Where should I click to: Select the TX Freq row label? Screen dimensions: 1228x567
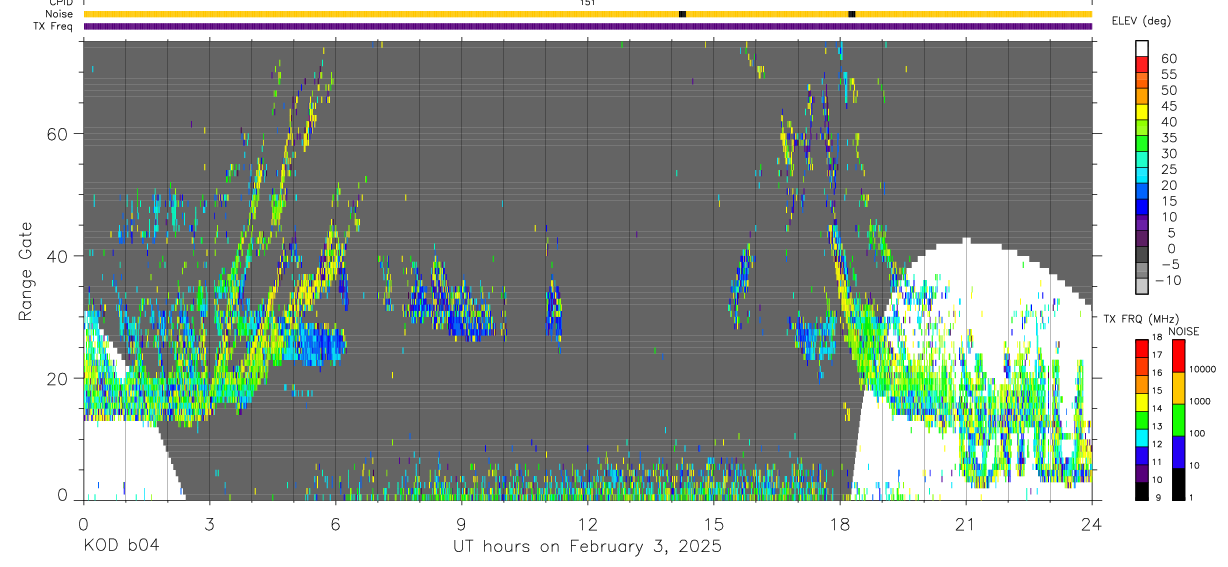coord(54,26)
